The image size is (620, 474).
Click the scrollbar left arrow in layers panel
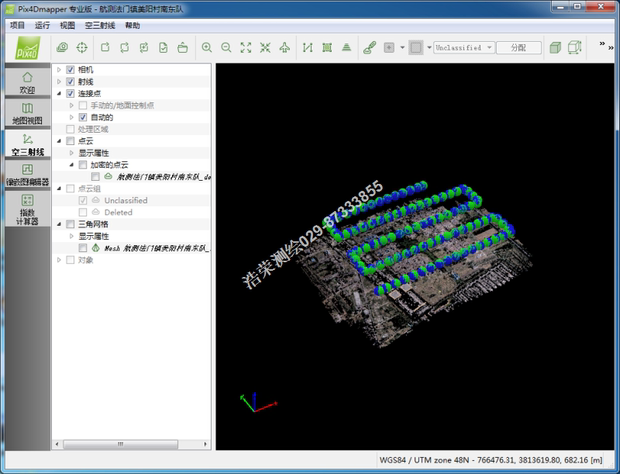(x=57, y=444)
